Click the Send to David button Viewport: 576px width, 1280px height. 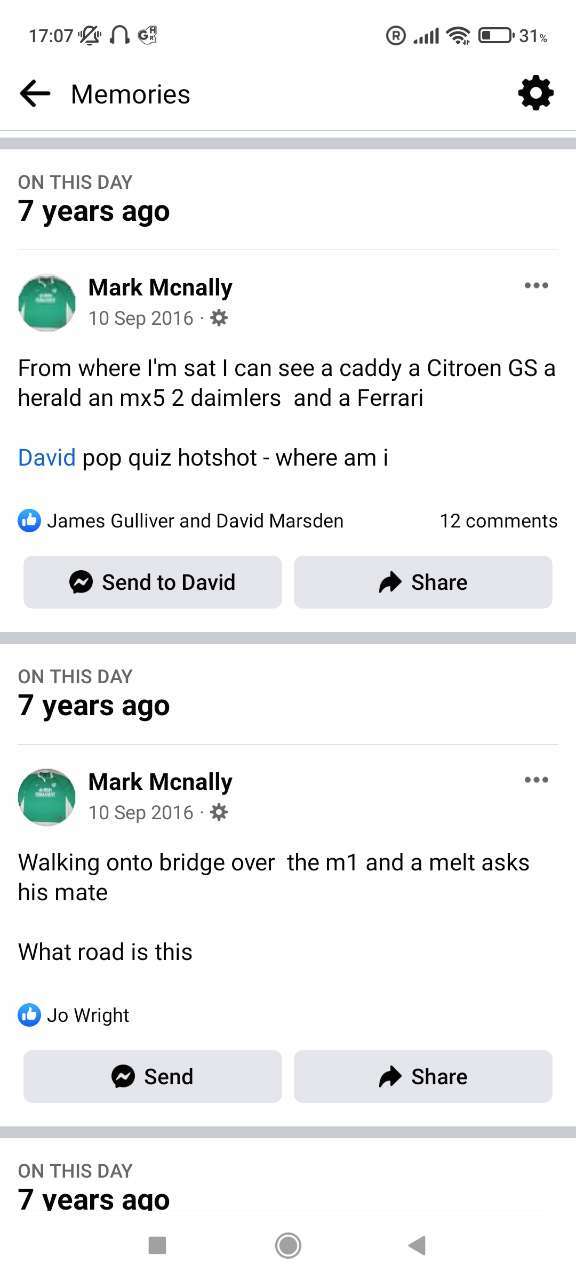pyautogui.click(x=153, y=582)
